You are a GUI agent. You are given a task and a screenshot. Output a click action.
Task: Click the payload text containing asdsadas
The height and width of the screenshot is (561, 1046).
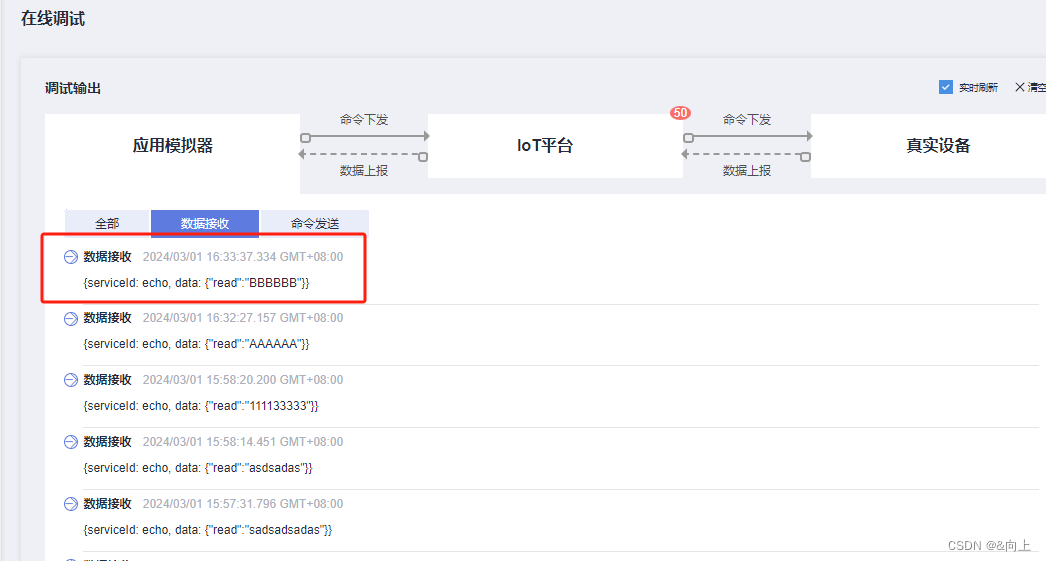[197, 468]
